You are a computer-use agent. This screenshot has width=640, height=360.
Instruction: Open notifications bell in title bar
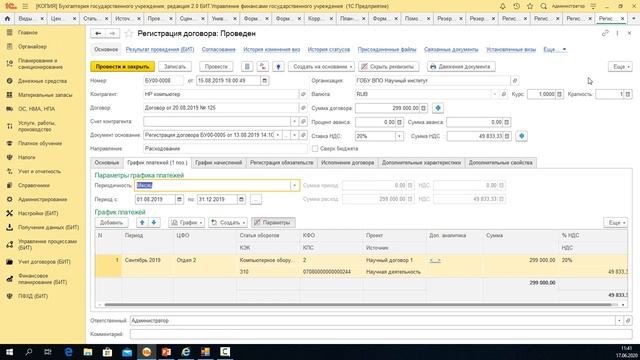(502, 6)
